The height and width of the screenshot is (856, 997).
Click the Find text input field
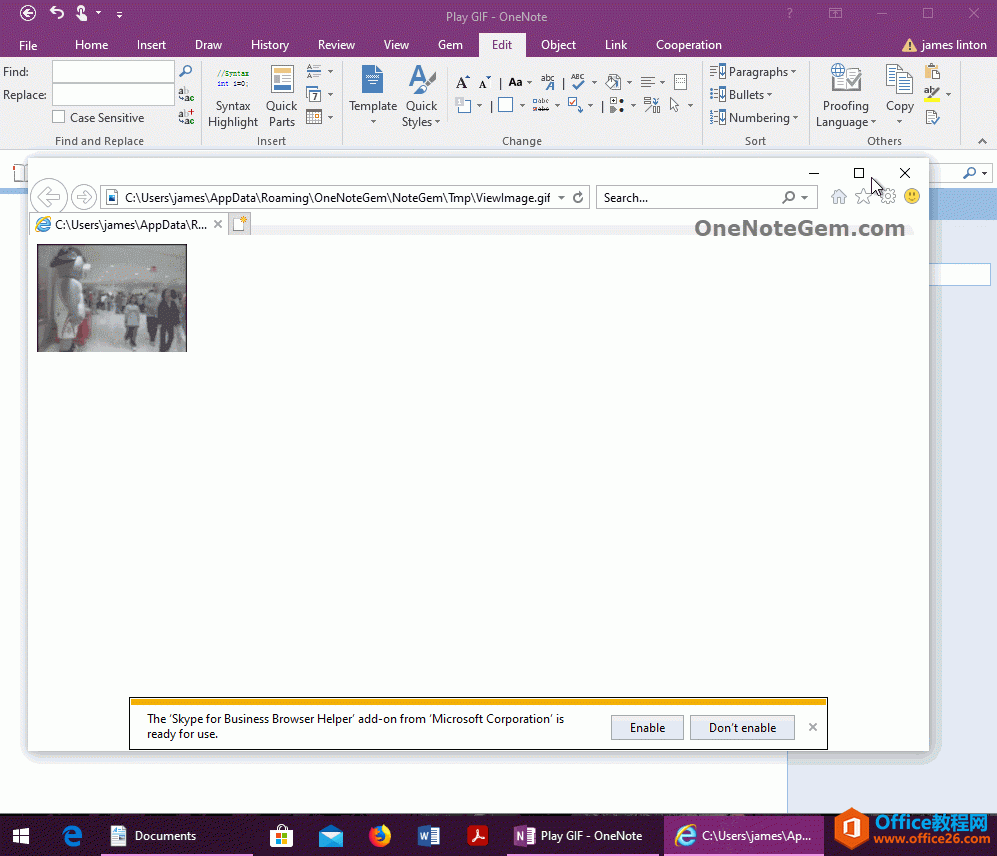[x=113, y=72]
